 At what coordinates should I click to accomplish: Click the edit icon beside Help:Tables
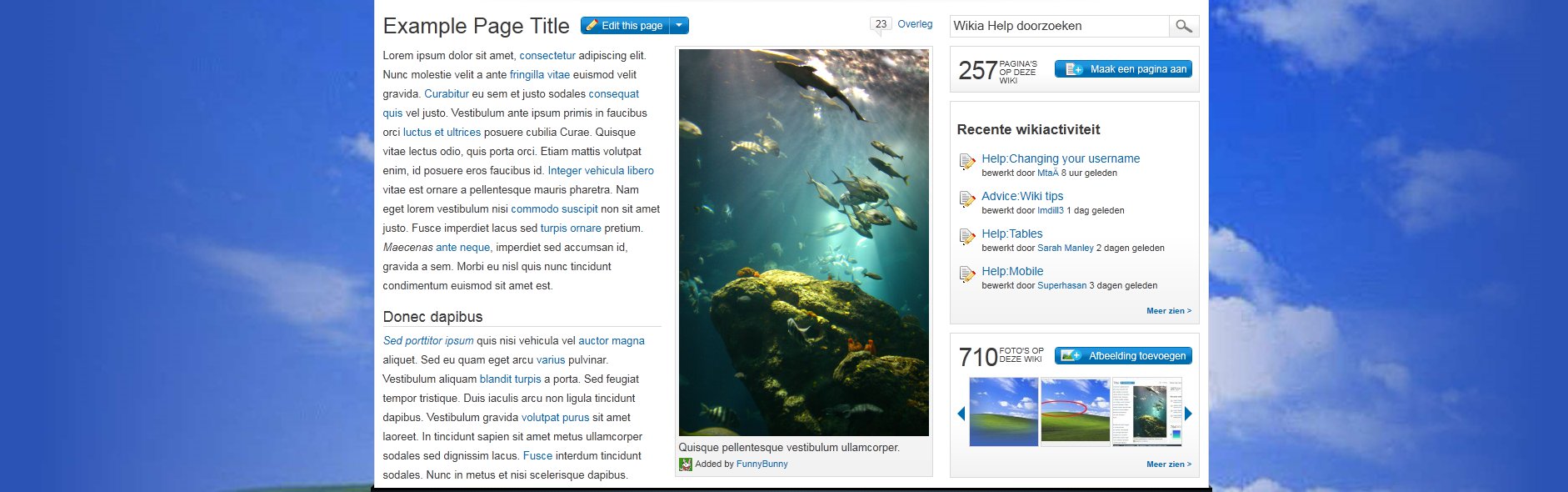click(966, 236)
